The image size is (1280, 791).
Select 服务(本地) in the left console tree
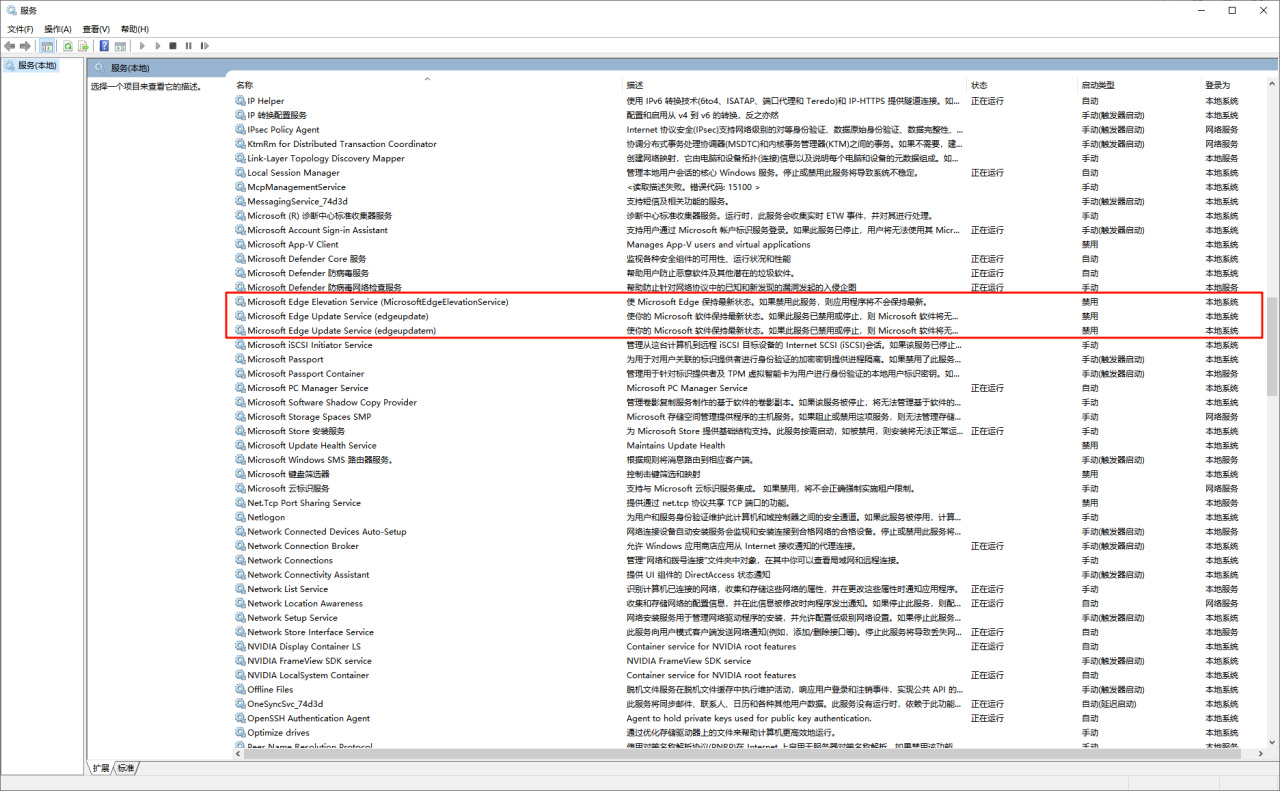point(37,66)
